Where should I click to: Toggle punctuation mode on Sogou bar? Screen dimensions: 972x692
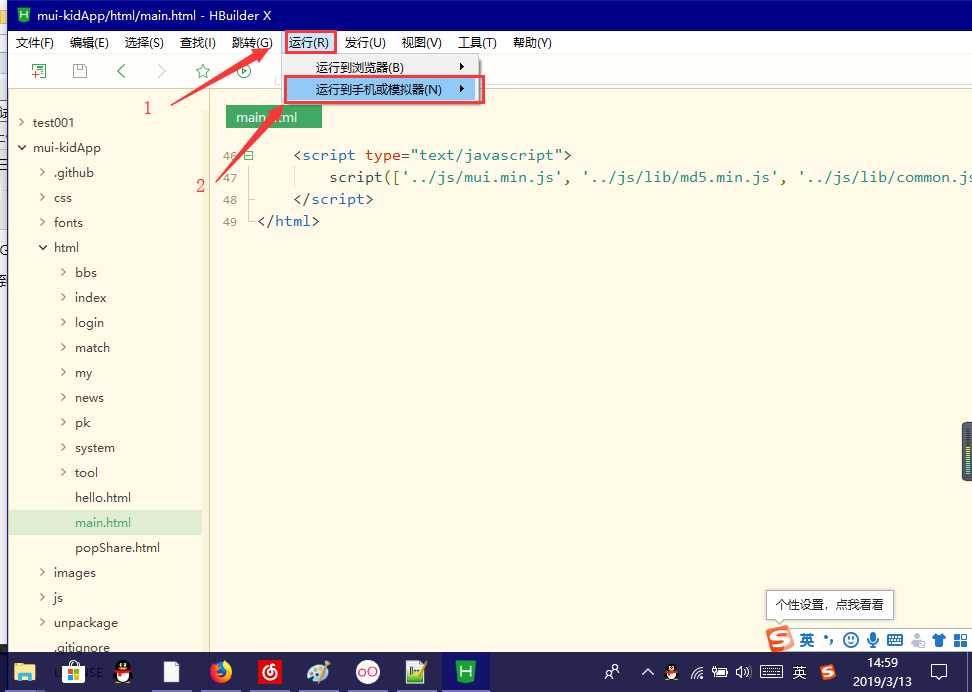[x=829, y=640]
